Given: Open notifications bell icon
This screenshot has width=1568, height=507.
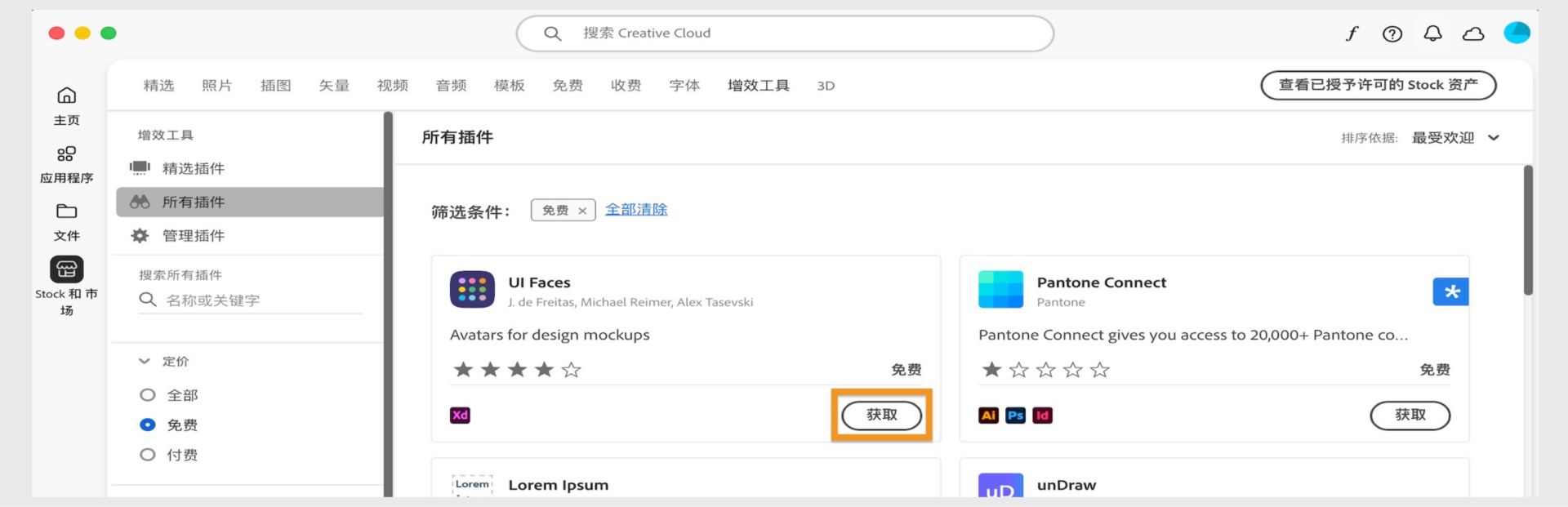Looking at the screenshot, I should point(1432,33).
